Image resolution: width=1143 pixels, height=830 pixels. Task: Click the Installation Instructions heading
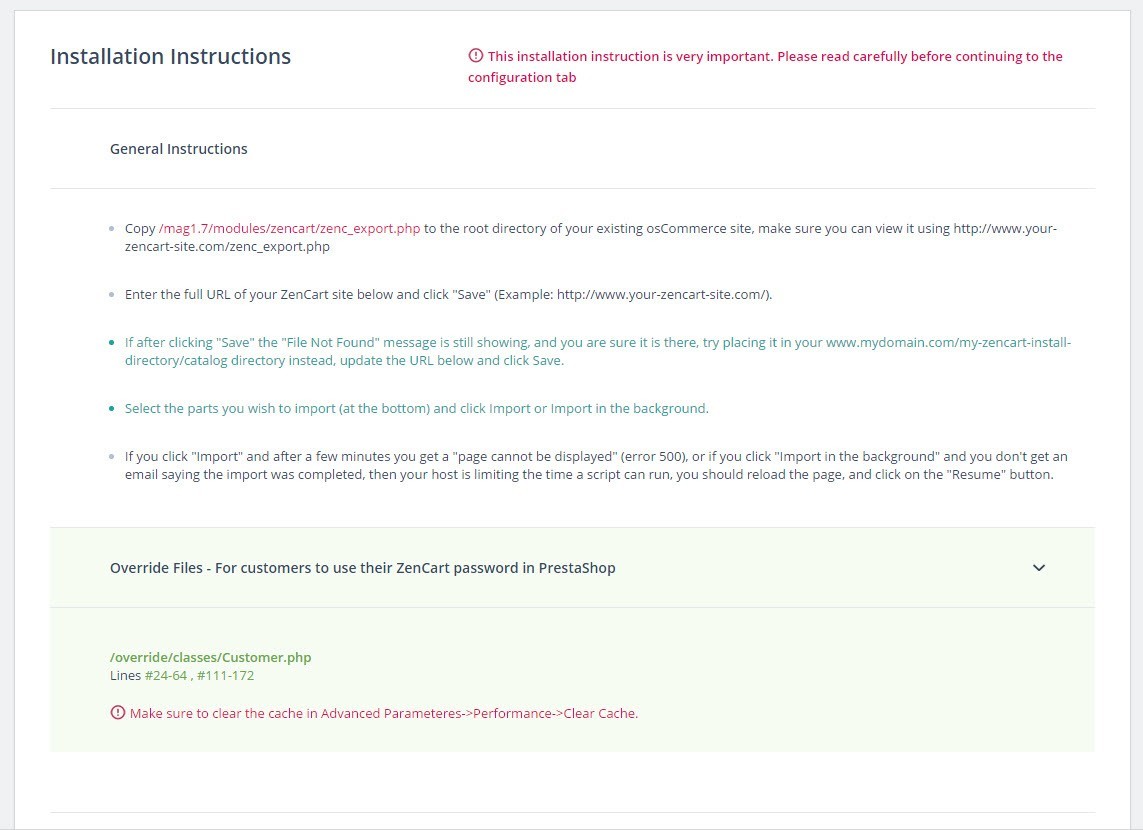pyautogui.click(x=171, y=56)
